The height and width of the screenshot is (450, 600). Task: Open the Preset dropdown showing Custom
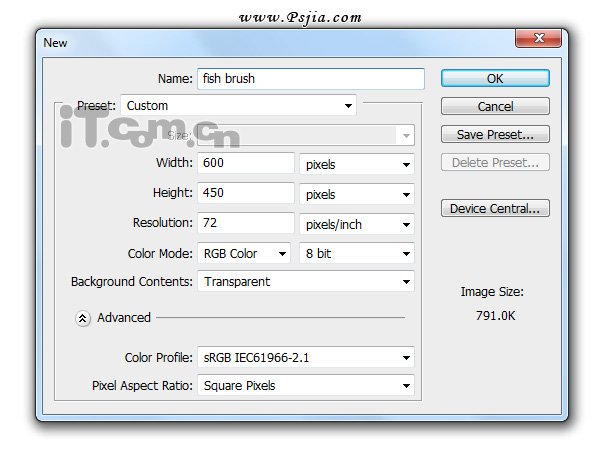point(239,106)
